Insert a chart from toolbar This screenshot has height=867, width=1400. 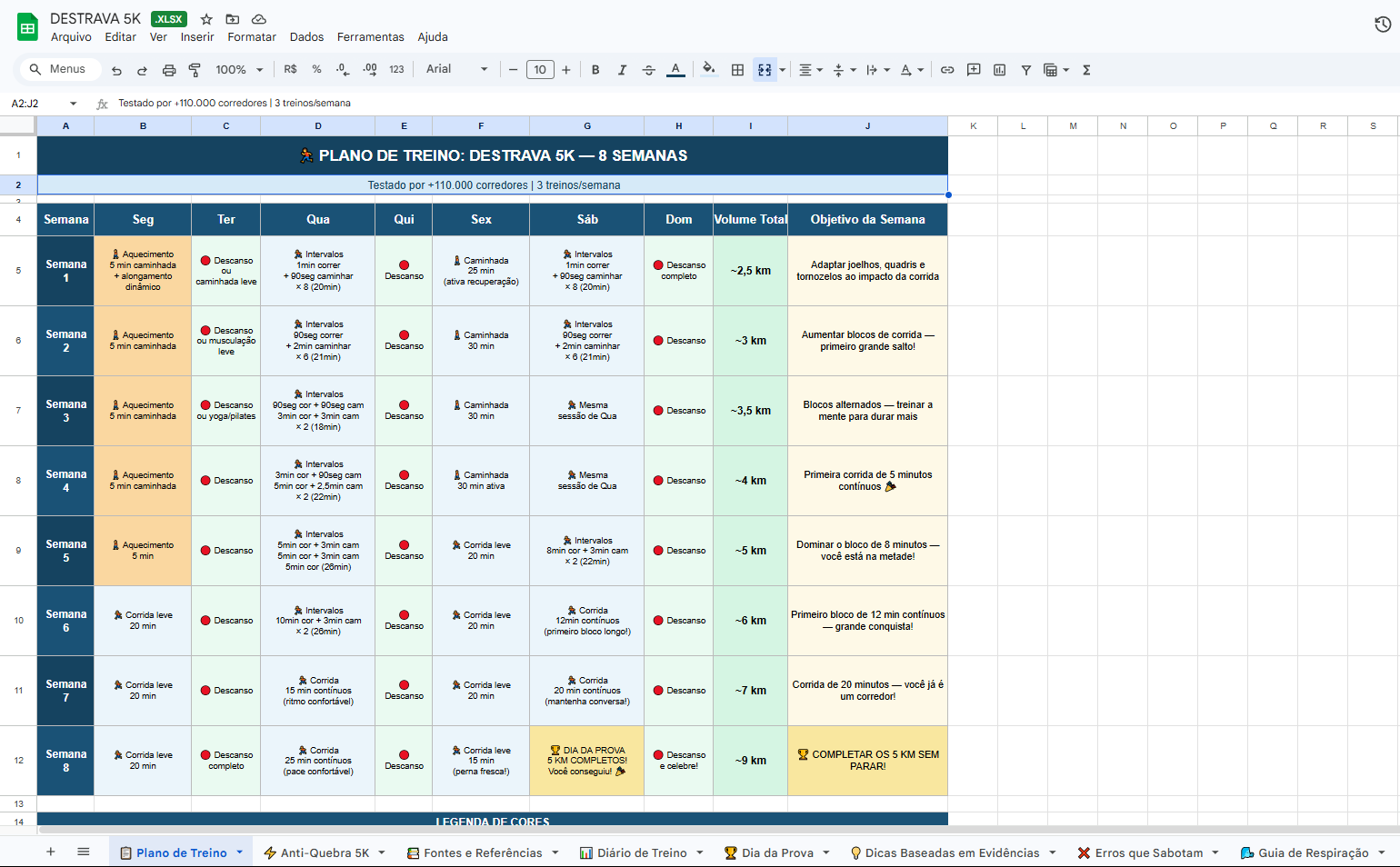tap(999, 70)
